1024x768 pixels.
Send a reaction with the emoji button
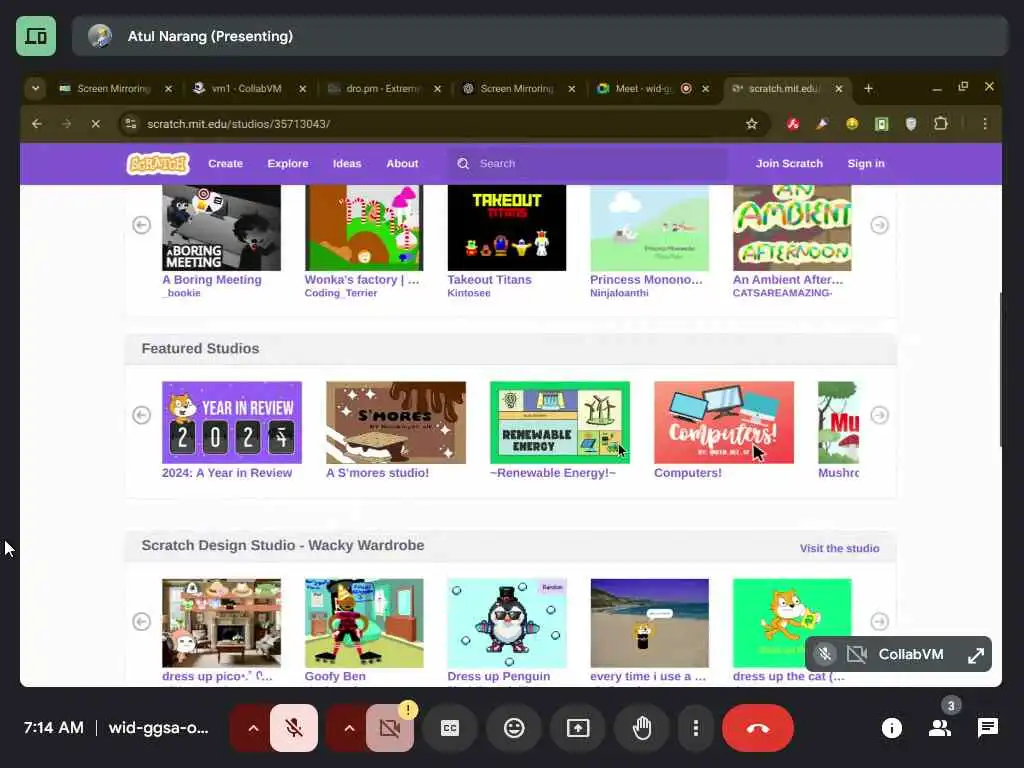pos(514,728)
